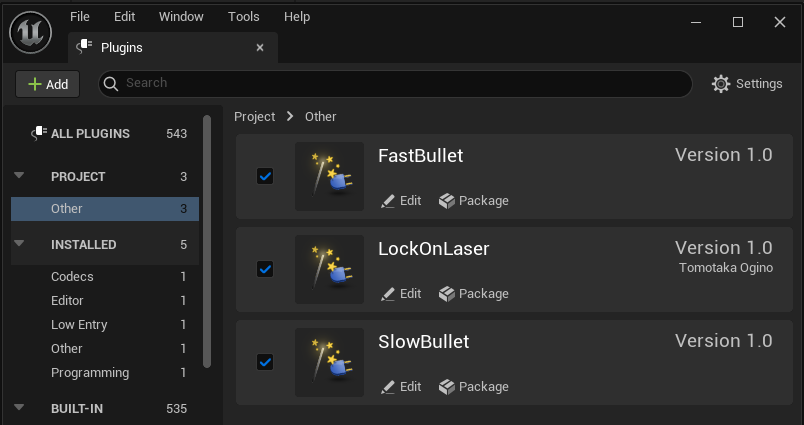Open the Window menu

[181, 17]
